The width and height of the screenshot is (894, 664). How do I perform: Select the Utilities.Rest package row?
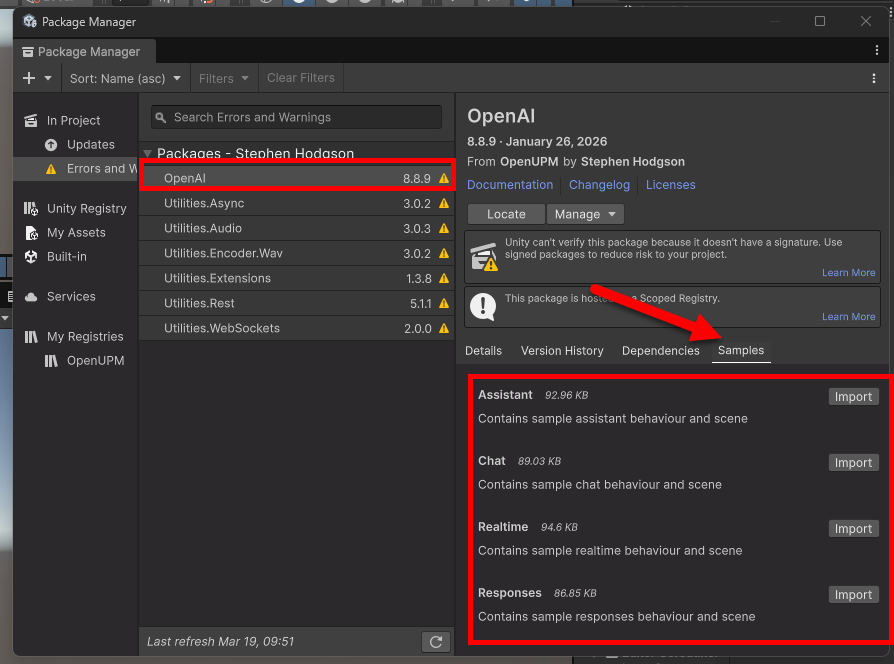click(296, 304)
